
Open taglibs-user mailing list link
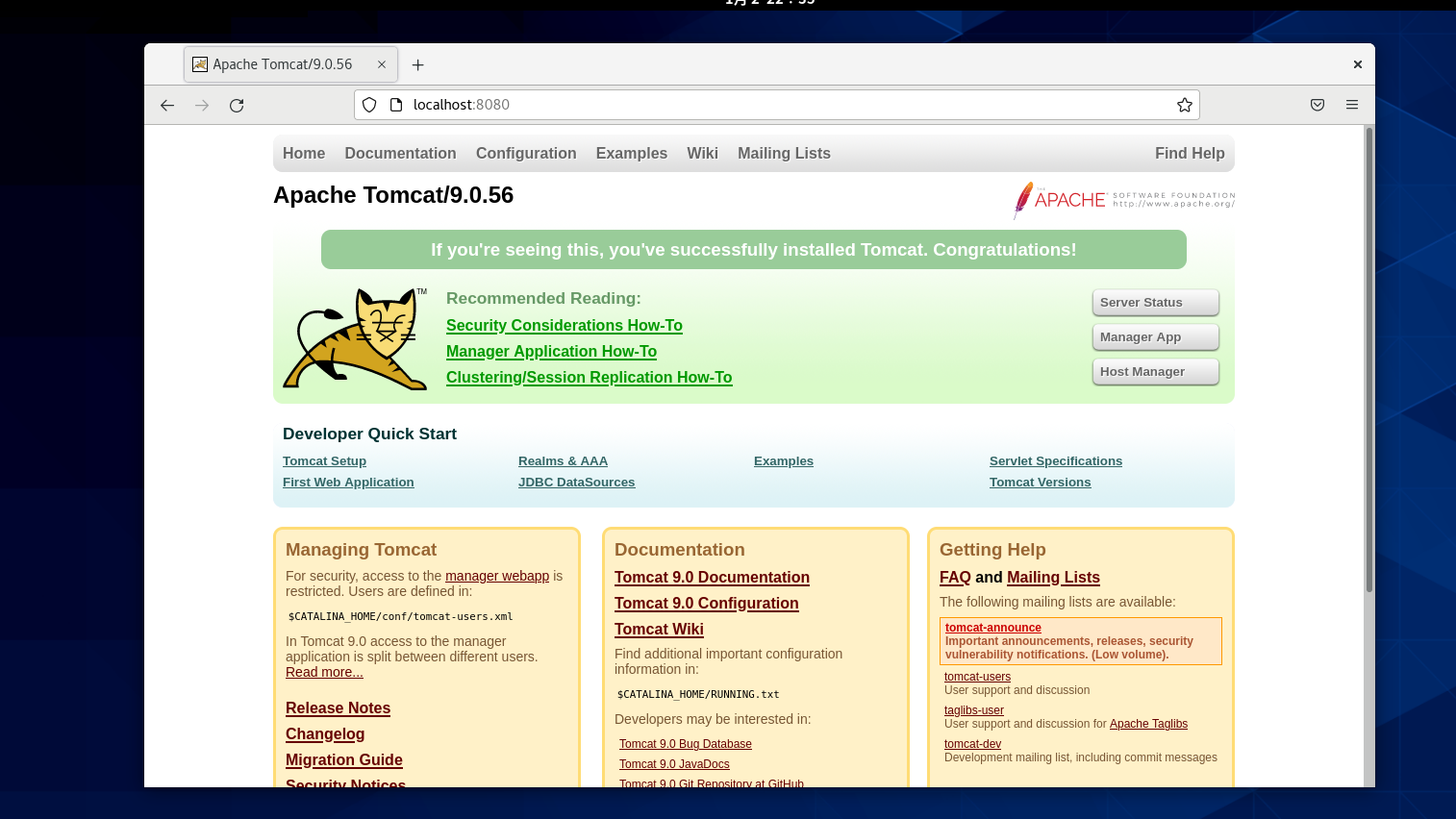(974, 710)
